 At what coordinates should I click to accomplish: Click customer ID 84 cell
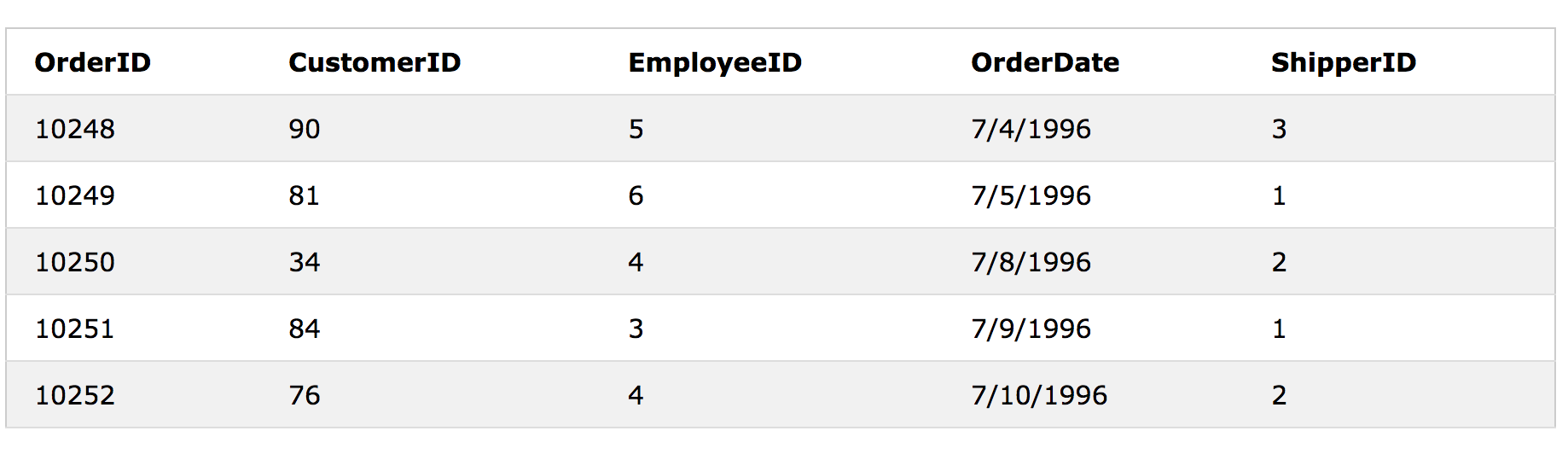(x=305, y=329)
